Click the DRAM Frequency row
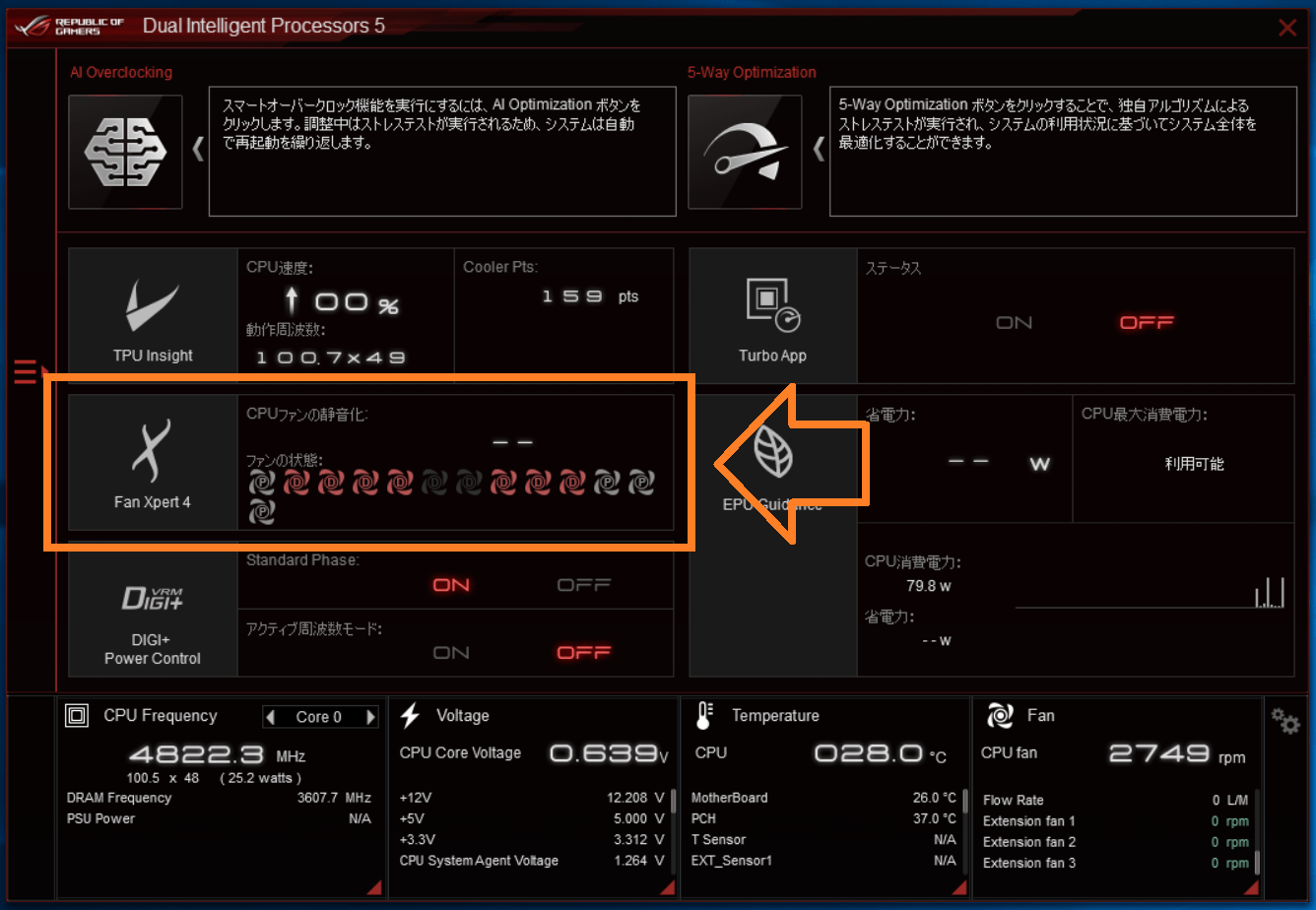1316x910 pixels. tap(219, 798)
